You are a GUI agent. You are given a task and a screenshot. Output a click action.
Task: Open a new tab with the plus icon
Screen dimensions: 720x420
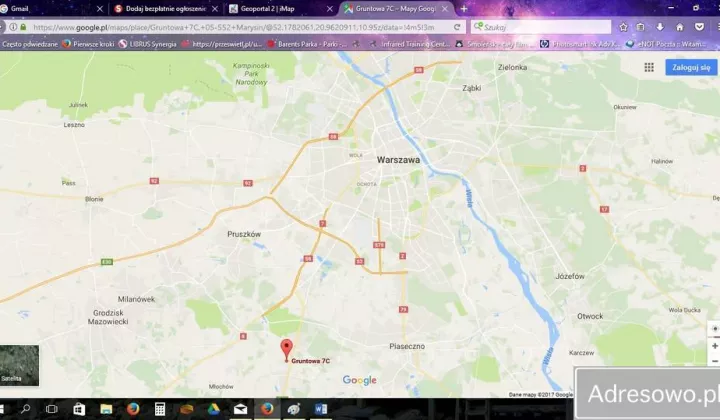[x=464, y=9]
